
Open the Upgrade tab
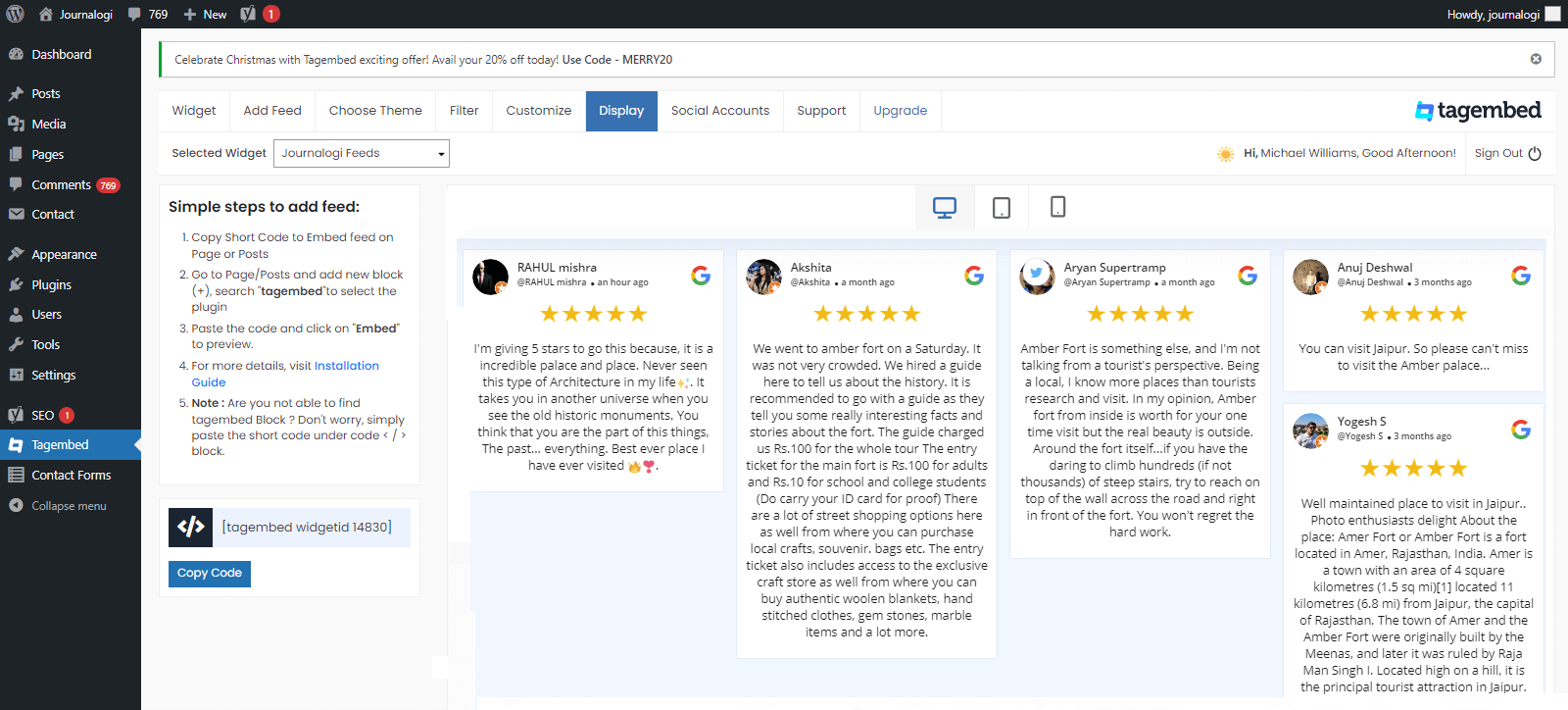tap(901, 111)
